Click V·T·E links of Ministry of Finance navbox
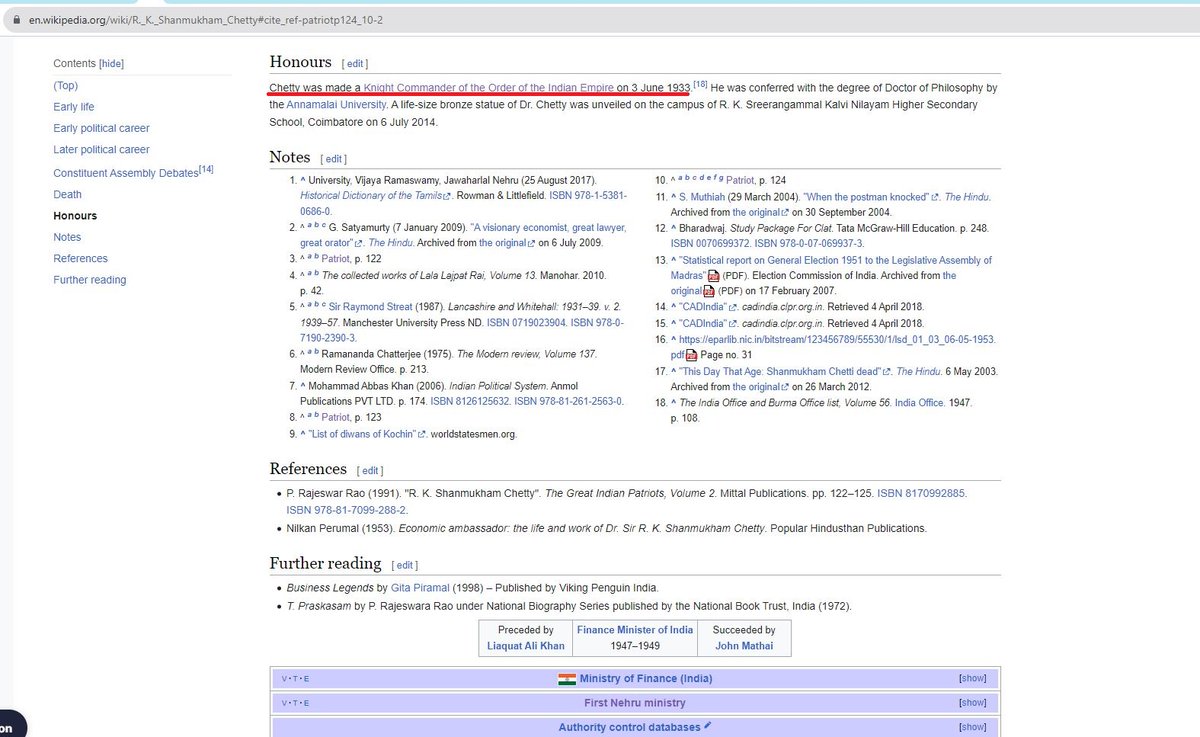The width and height of the screenshot is (1200, 737). tap(295, 679)
